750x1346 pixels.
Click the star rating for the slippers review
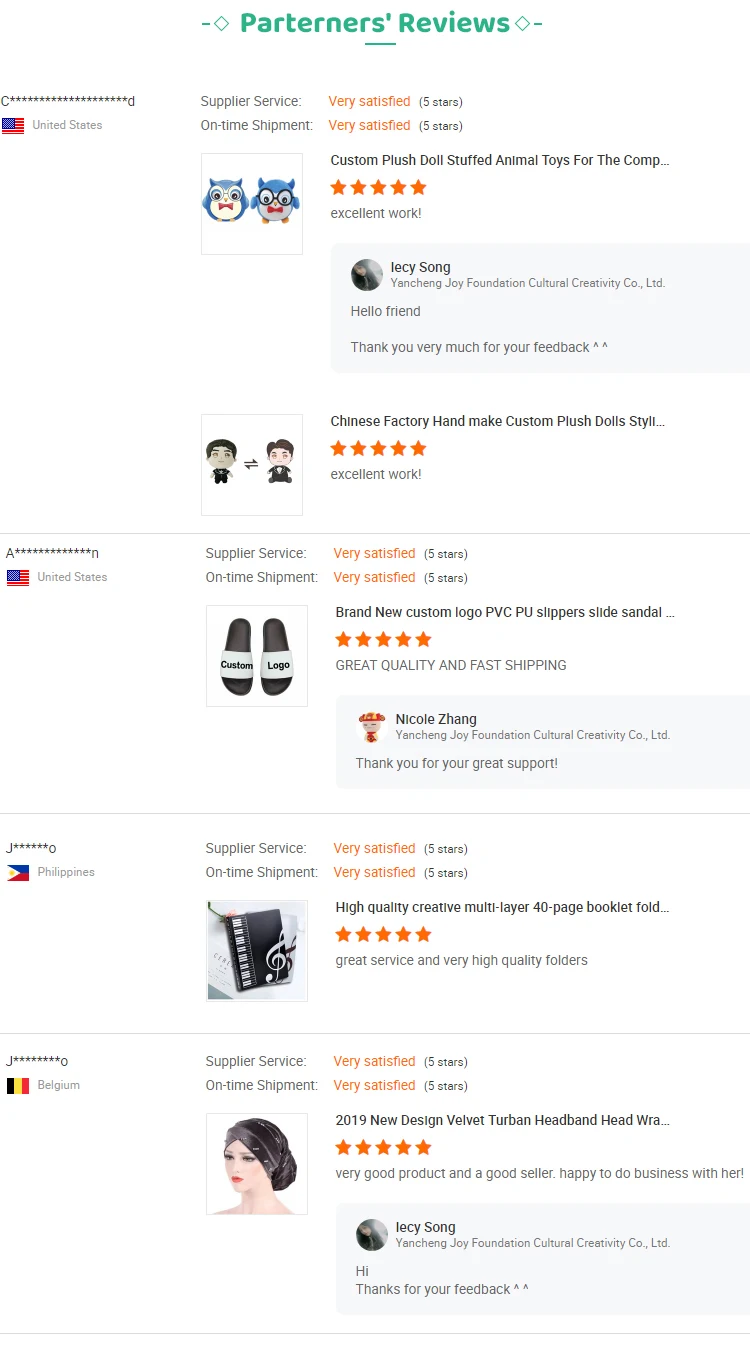pos(383,639)
